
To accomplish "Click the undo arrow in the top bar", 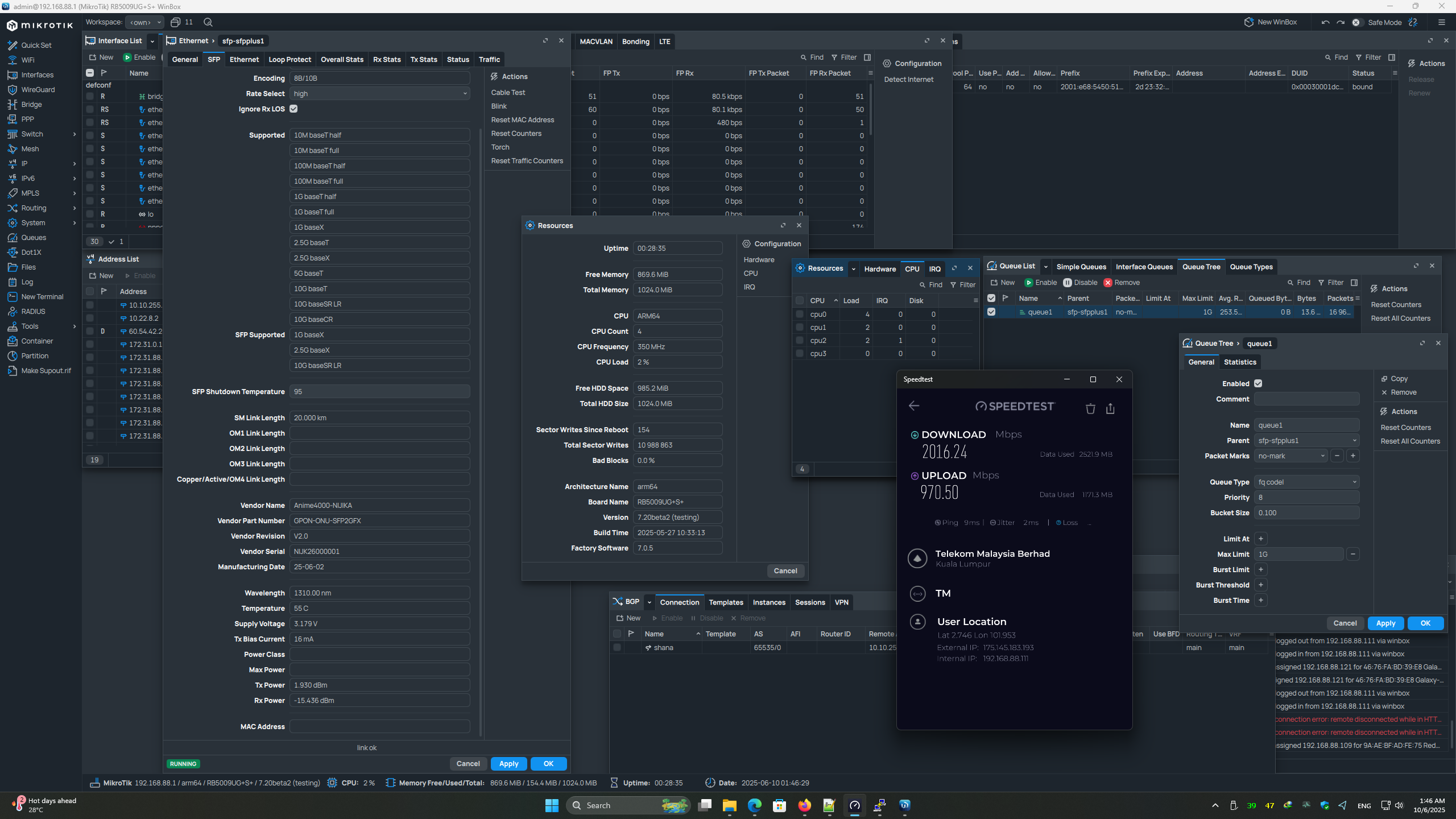I will coord(1326,22).
